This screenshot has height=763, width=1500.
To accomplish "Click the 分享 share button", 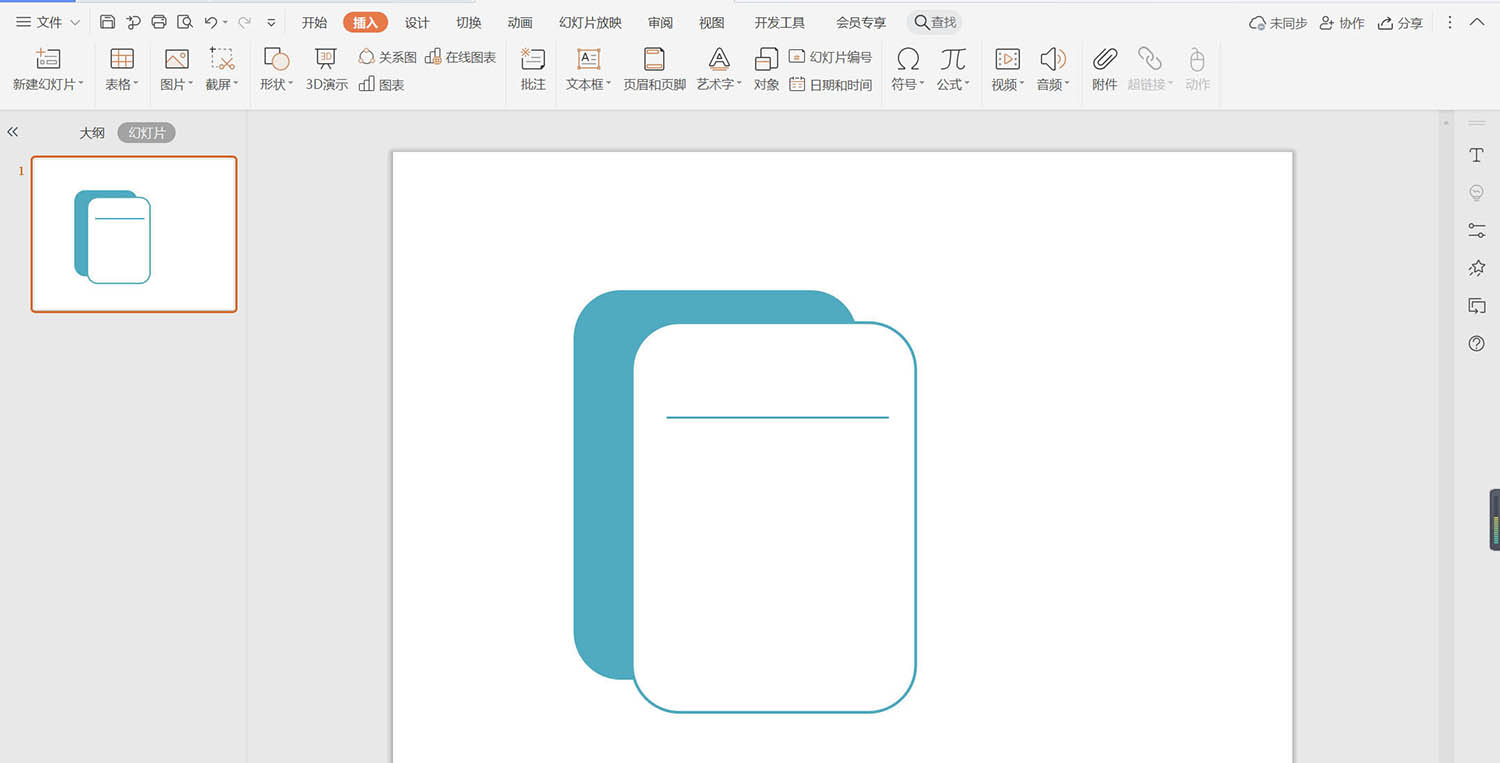I will click(1400, 22).
